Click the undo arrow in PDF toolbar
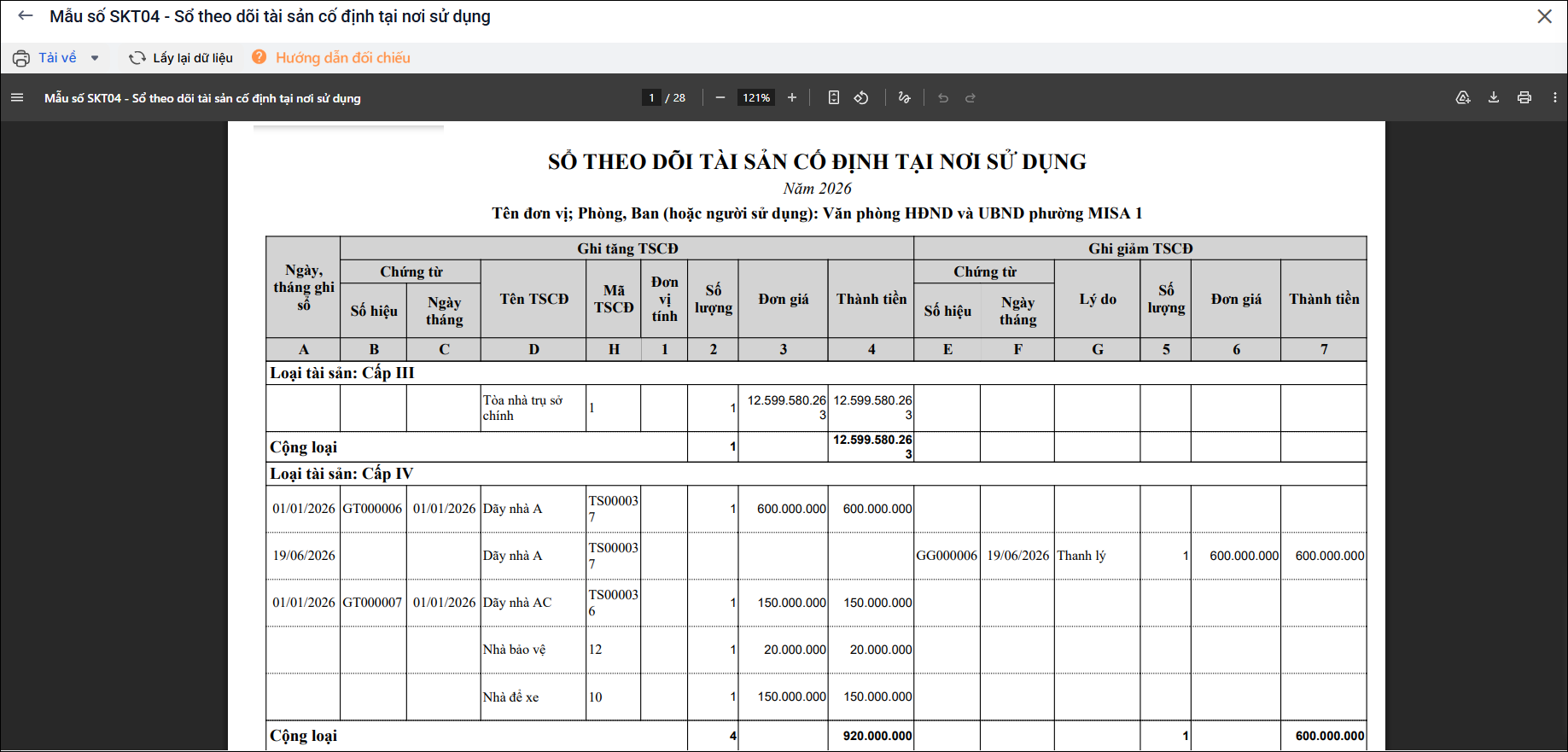The image size is (1568, 752). (943, 98)
